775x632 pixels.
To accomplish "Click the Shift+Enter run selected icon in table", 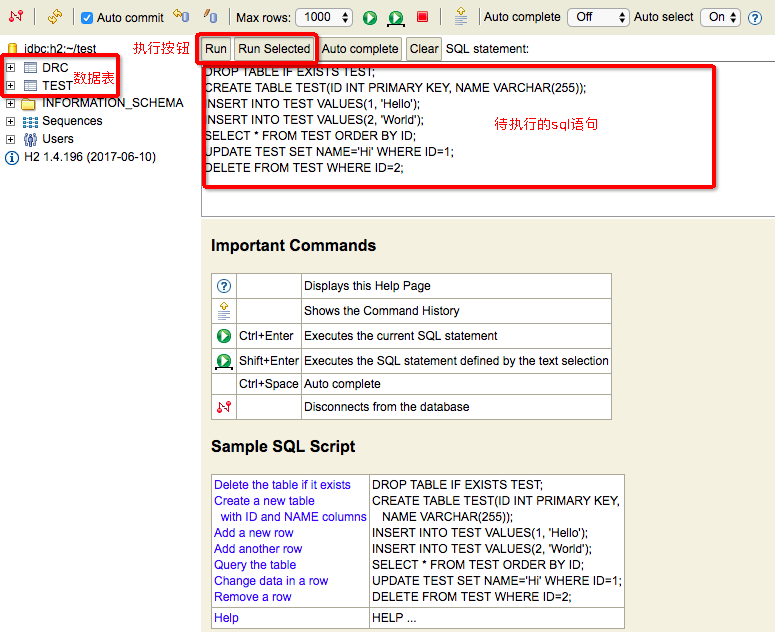I will 224,361.
